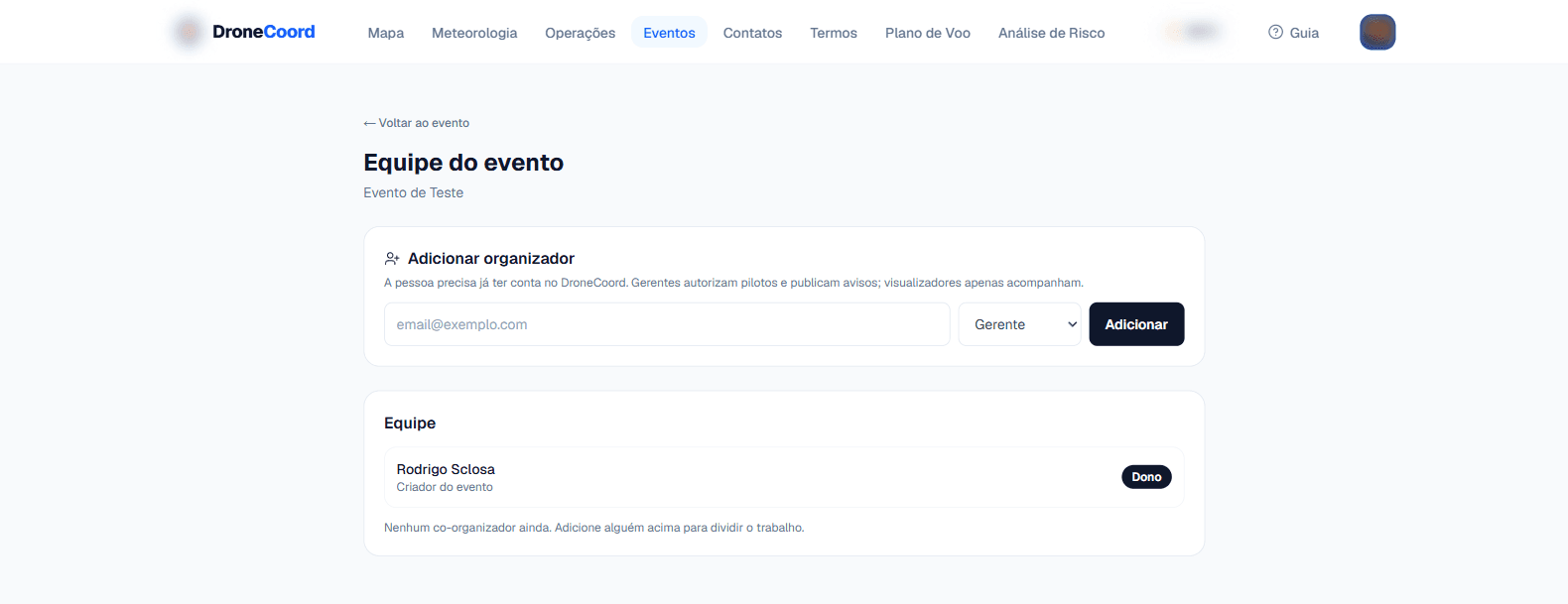Open the Contatos tab

(752, 33)
